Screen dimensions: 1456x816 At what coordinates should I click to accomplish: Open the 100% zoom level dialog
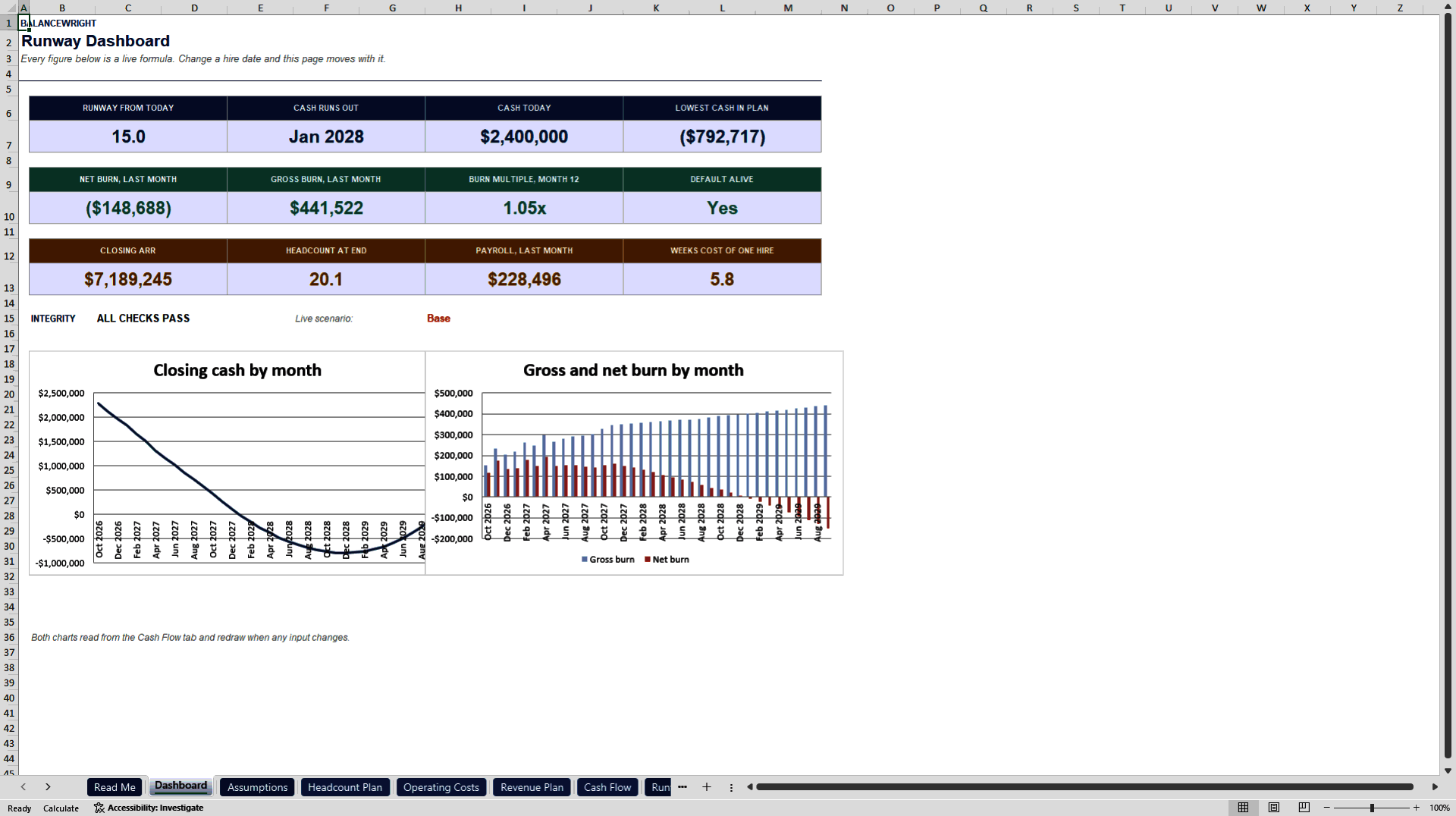click(1439, 808)
